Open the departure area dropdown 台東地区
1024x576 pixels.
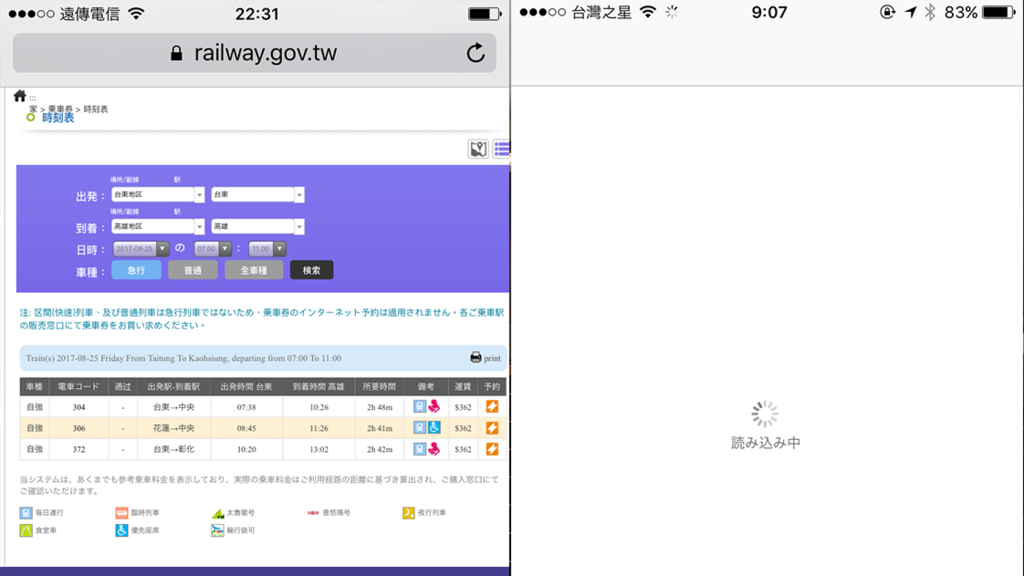pos(158,195)
